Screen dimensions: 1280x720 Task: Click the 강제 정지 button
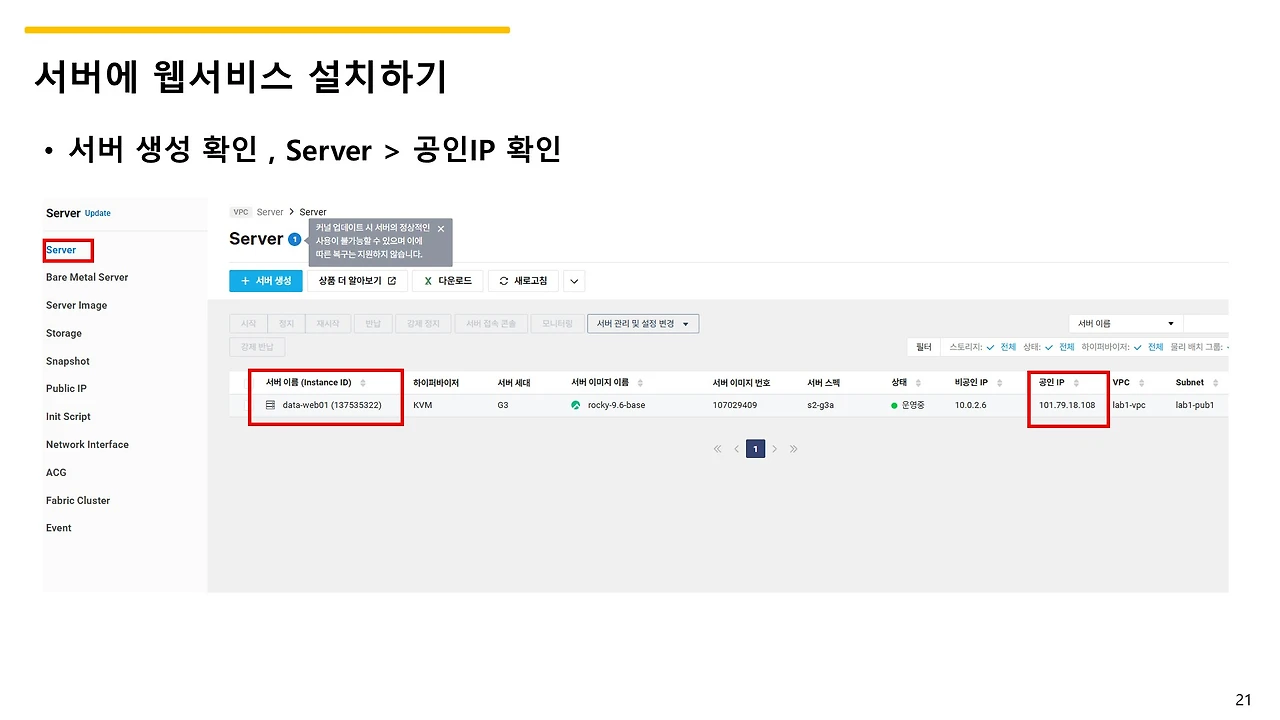click(423, 324)
